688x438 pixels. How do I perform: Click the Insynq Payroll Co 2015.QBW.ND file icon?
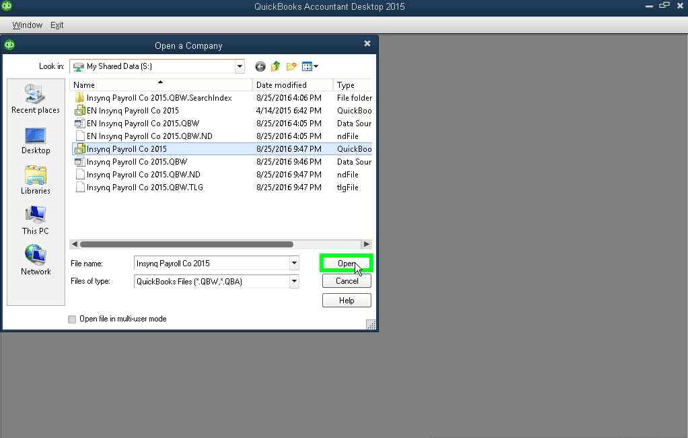coord(80,174)
